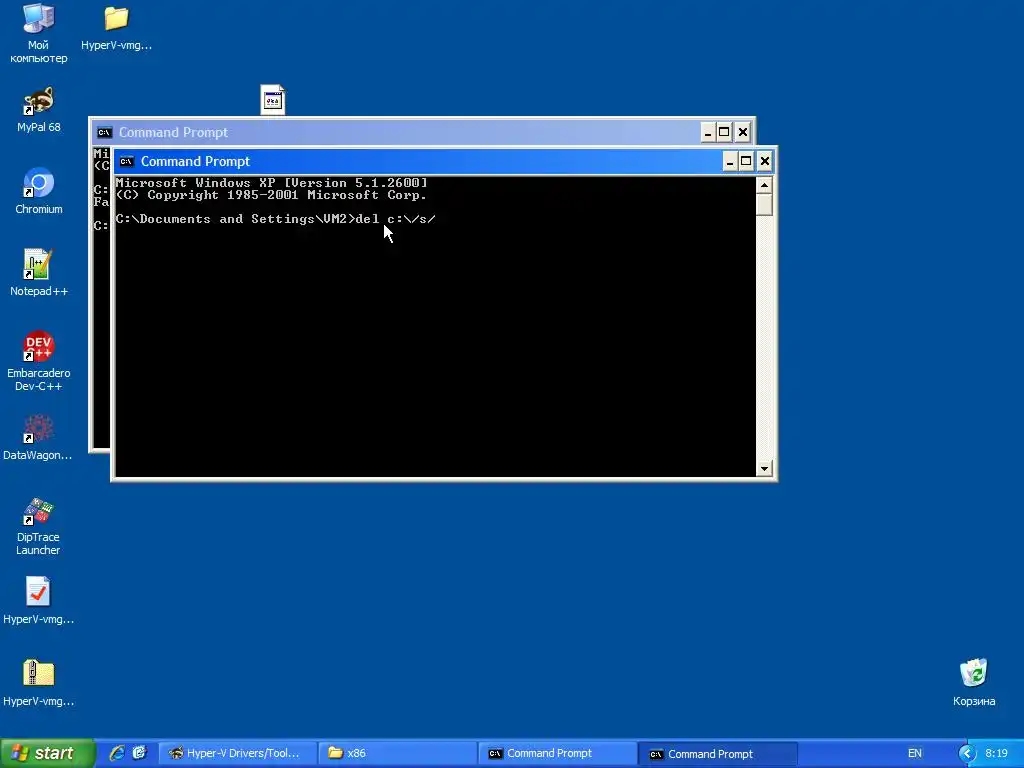Select the unlabeled file icon above the Command Prompt windows
Viewport: 1024px width, 768px height.
[x=272, y=100]
